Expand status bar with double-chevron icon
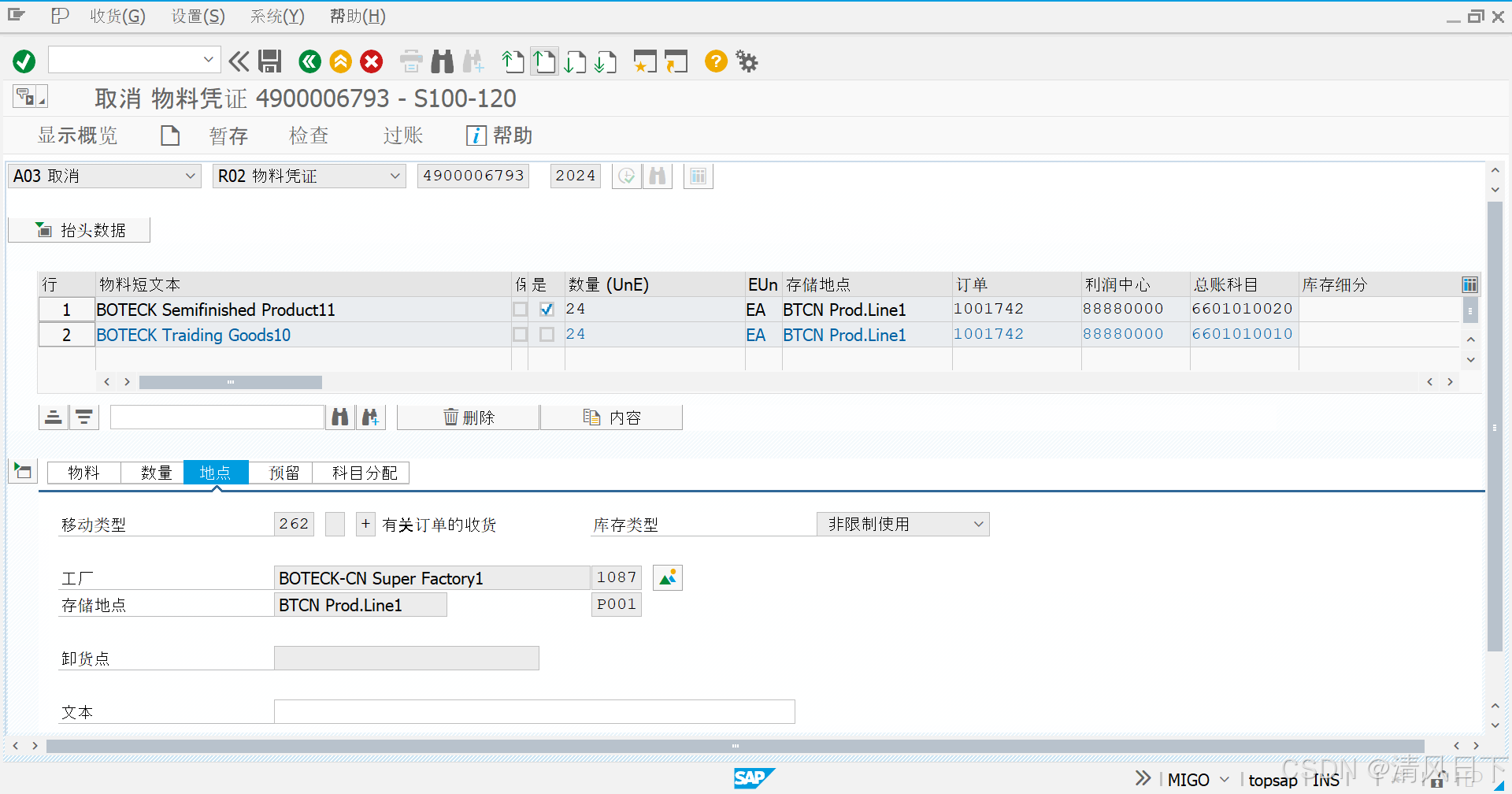Screen dimensions: 1512x794 click(x=1143, y=779)
